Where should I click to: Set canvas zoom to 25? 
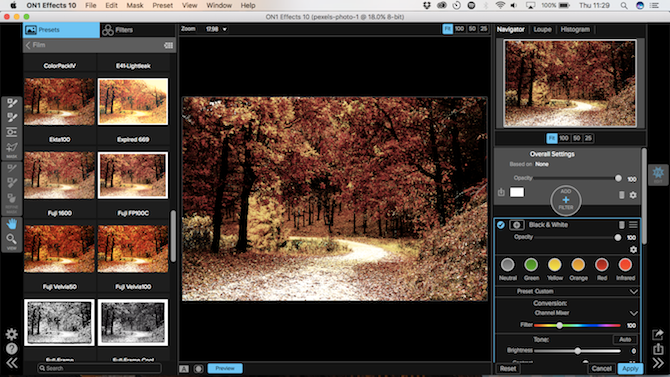[483, 29]
